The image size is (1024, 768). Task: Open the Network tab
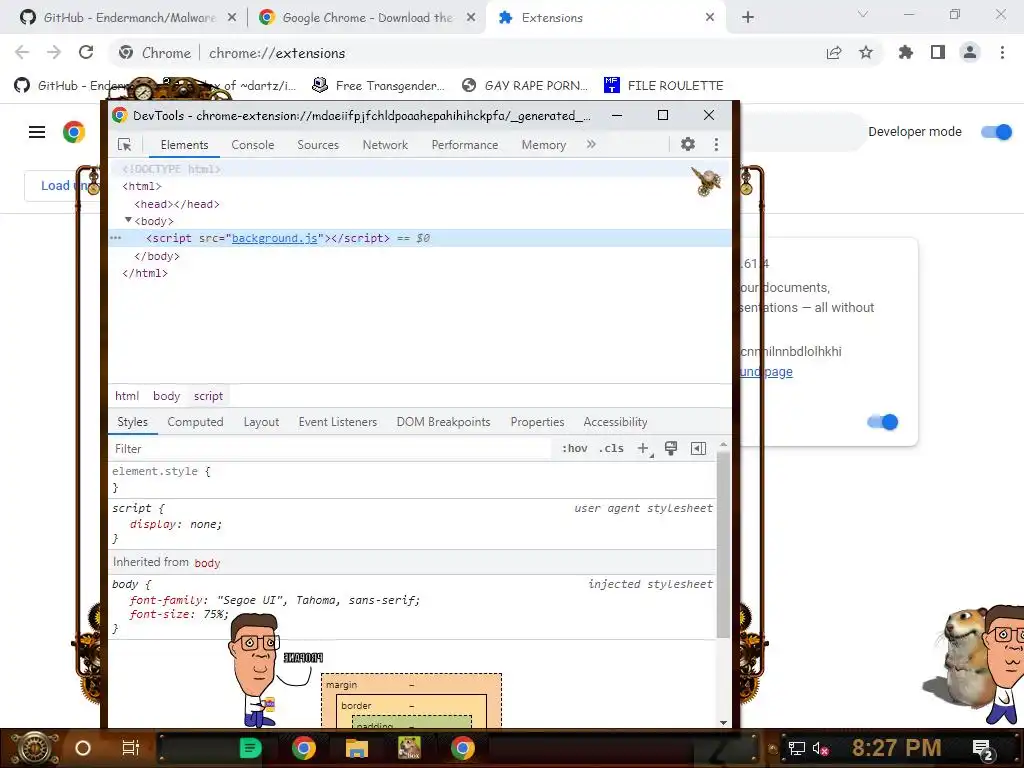(x=385, y=145)
